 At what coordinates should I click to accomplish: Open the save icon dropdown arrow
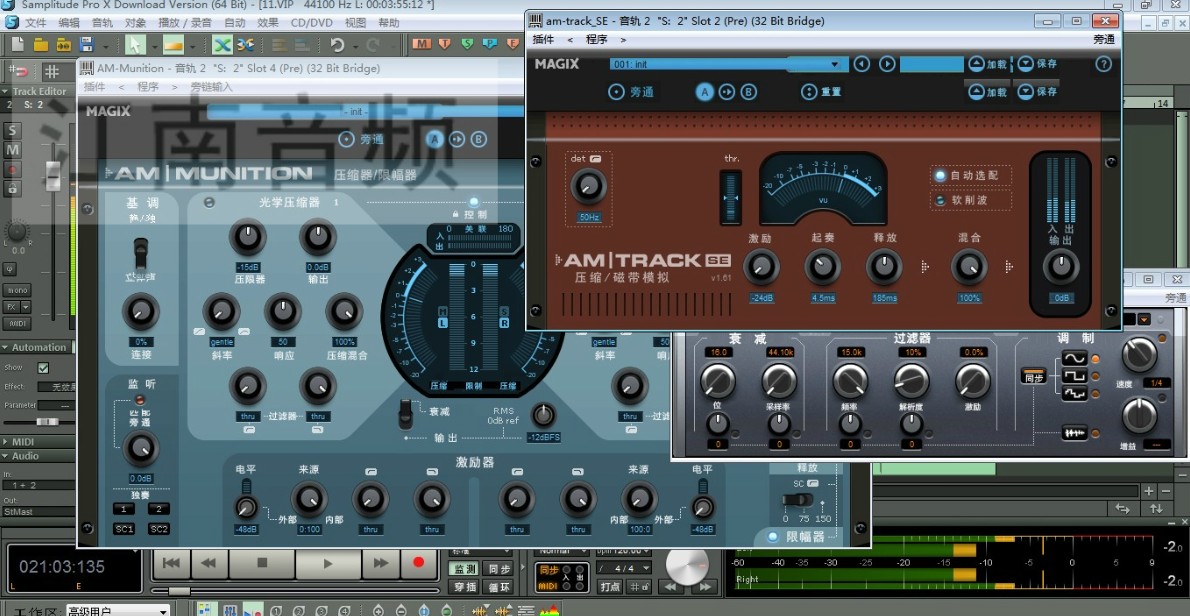coord(104,46)
